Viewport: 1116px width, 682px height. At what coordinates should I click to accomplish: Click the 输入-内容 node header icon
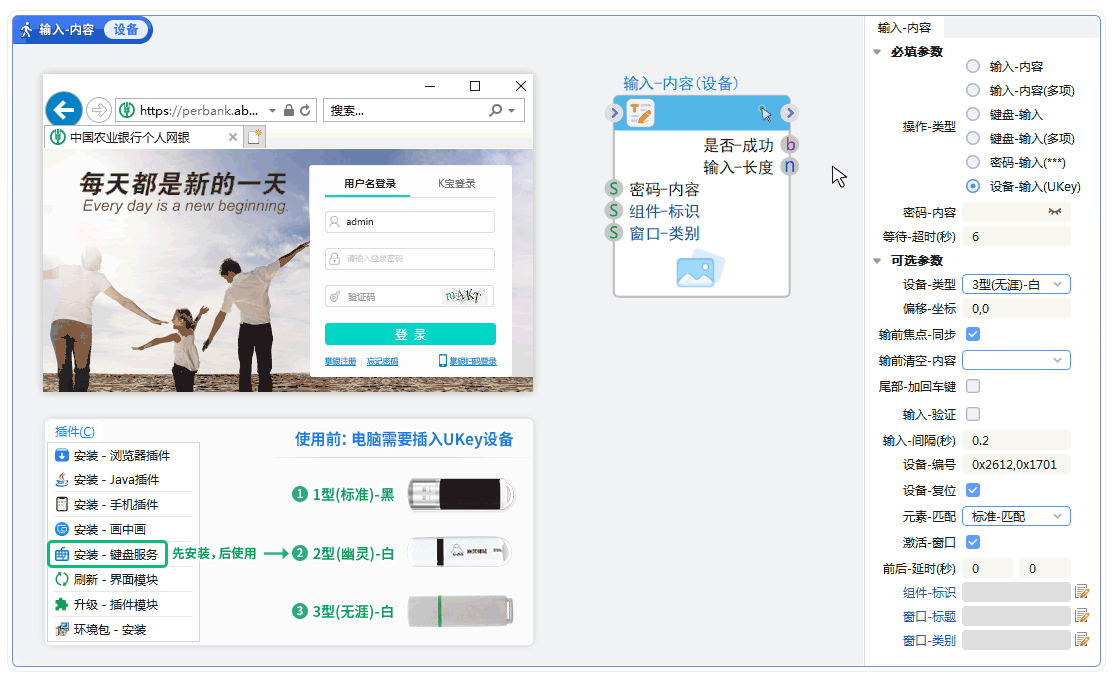coord(640,113)
